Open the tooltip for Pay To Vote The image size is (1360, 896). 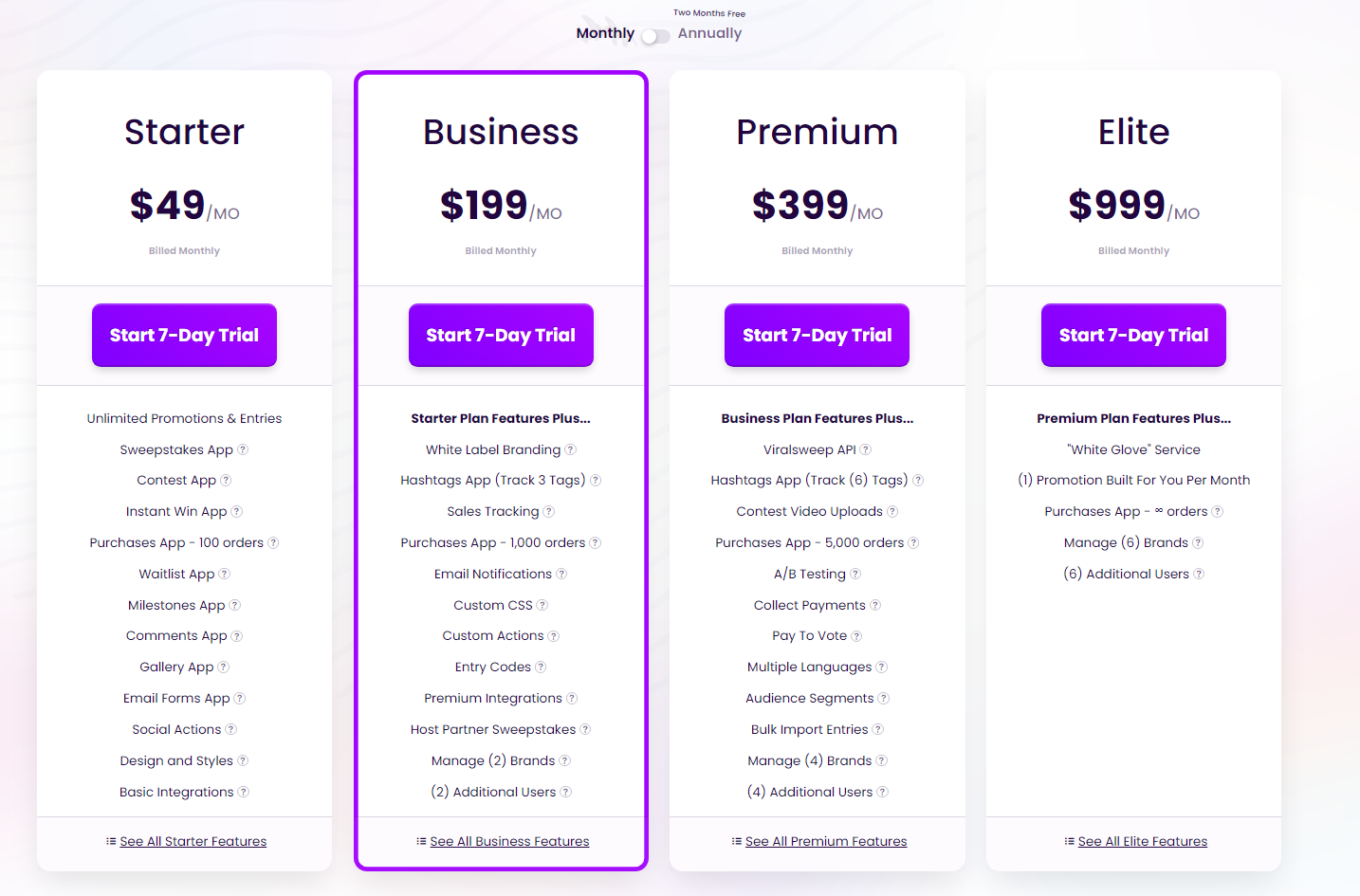pos(857,636)
